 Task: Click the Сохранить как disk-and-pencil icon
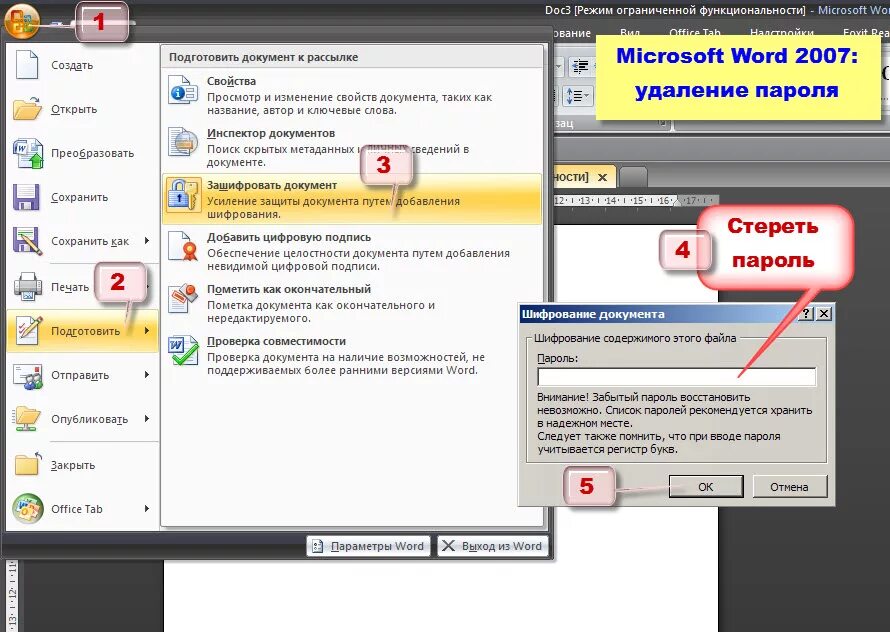[x=27, y=241]
